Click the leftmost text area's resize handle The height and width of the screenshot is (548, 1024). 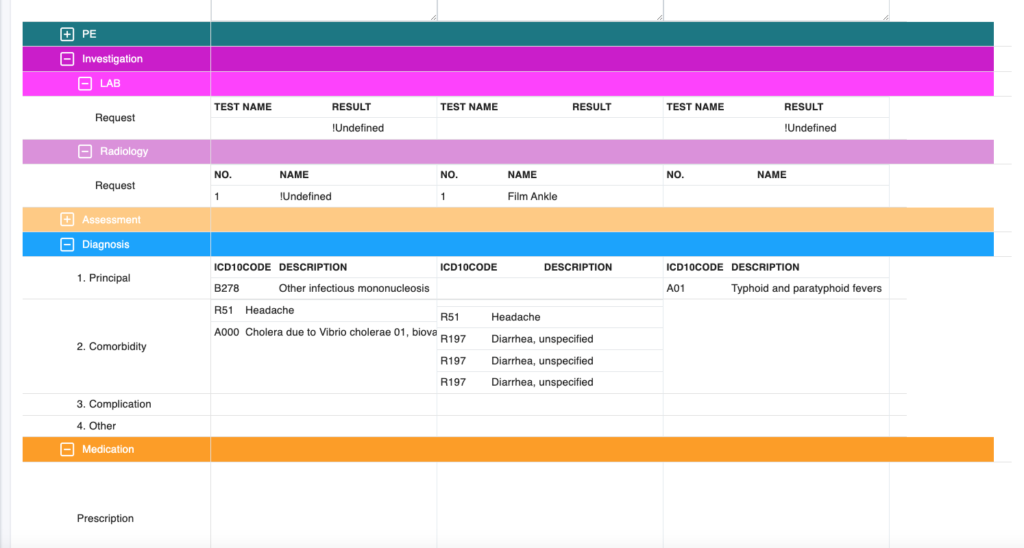click(x=433, y=16)
